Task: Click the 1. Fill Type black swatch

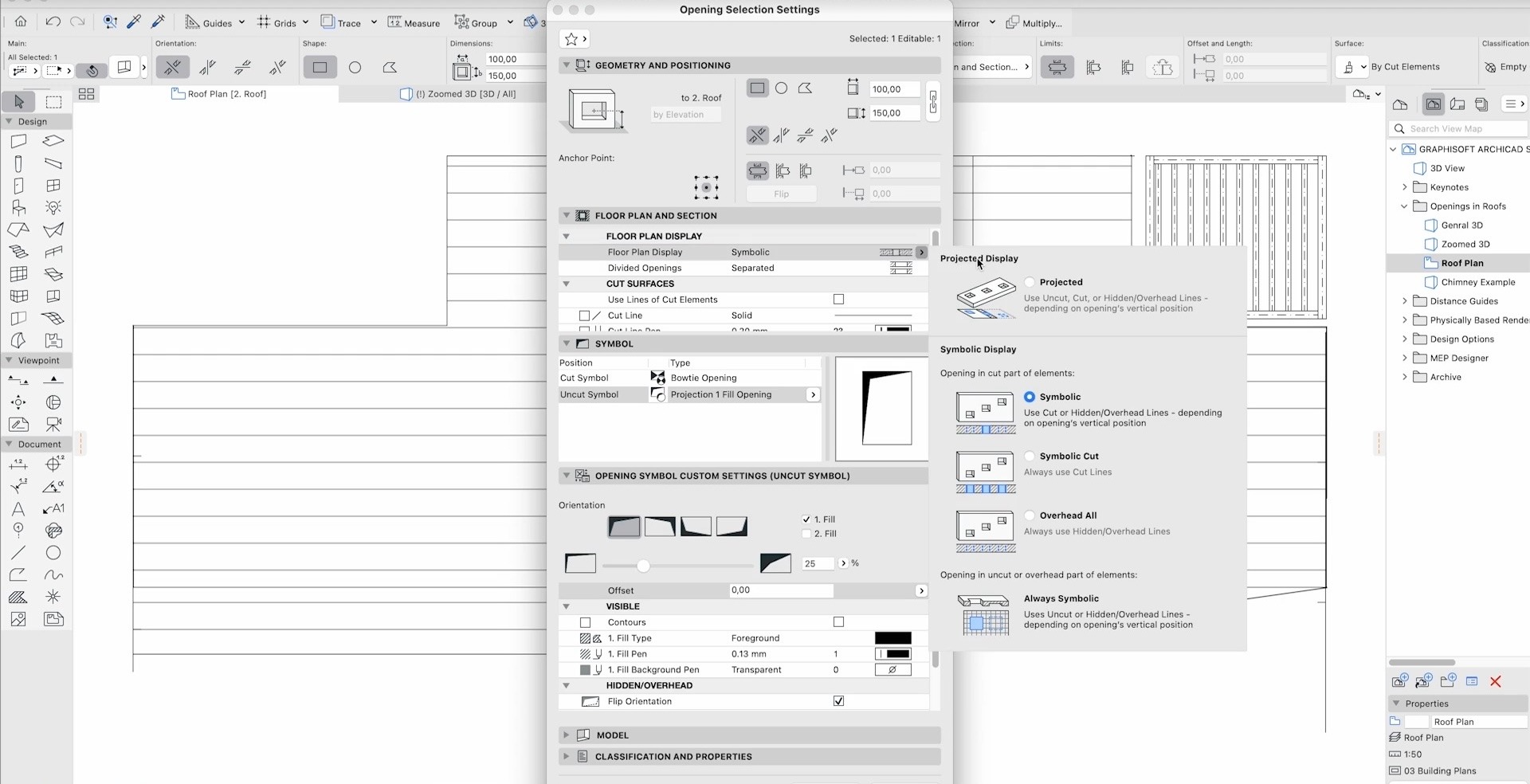Action: click(x=892, y=638)
